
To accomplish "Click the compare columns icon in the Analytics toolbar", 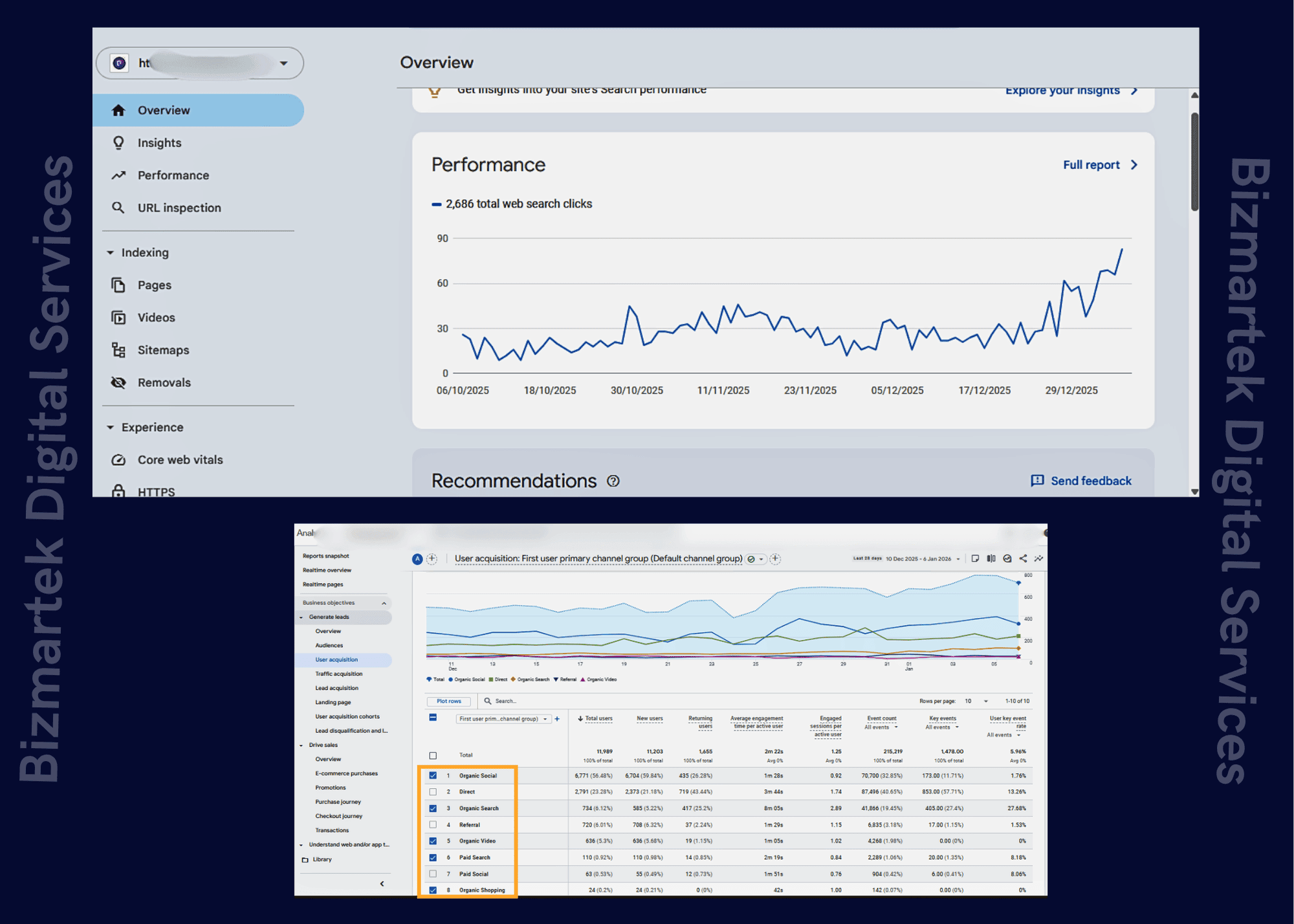I will click(991, 558).
